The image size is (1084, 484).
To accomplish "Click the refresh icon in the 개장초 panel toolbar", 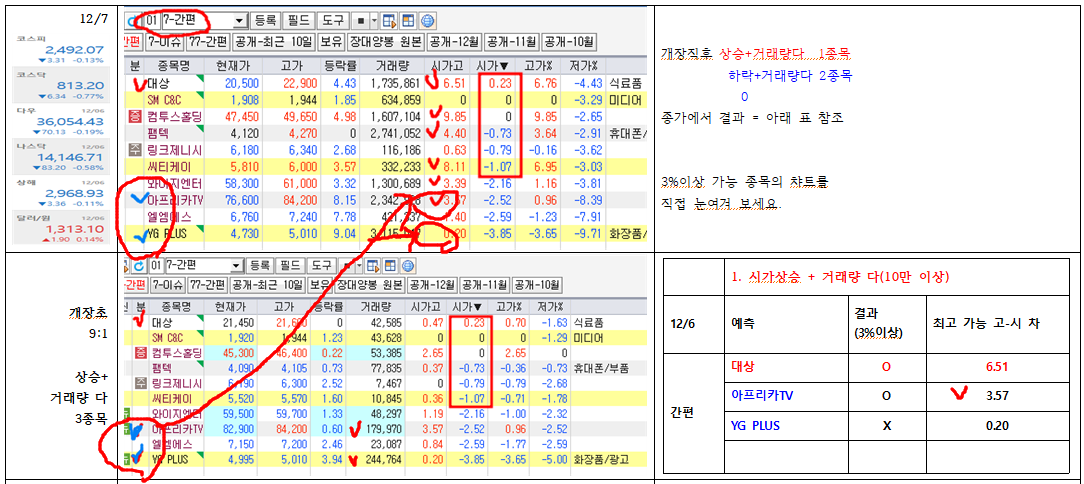I will click(x=138, y=266).
